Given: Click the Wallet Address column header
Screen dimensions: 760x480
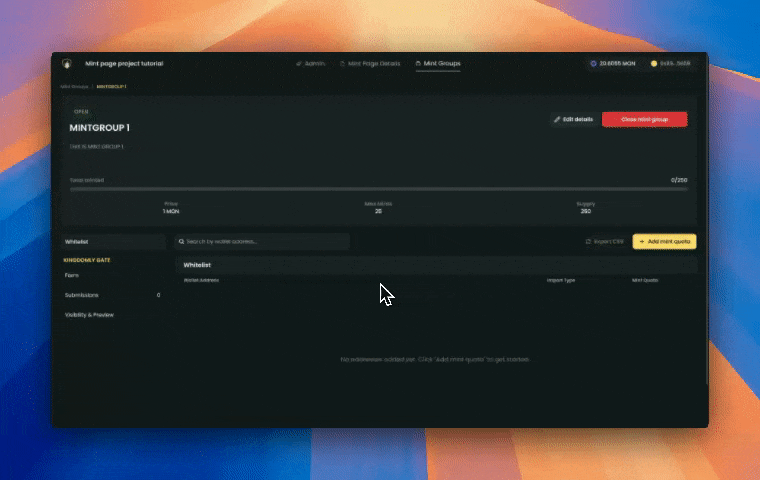Looking at the screenshot, I should pyautogui.click(x=201, y=280).
